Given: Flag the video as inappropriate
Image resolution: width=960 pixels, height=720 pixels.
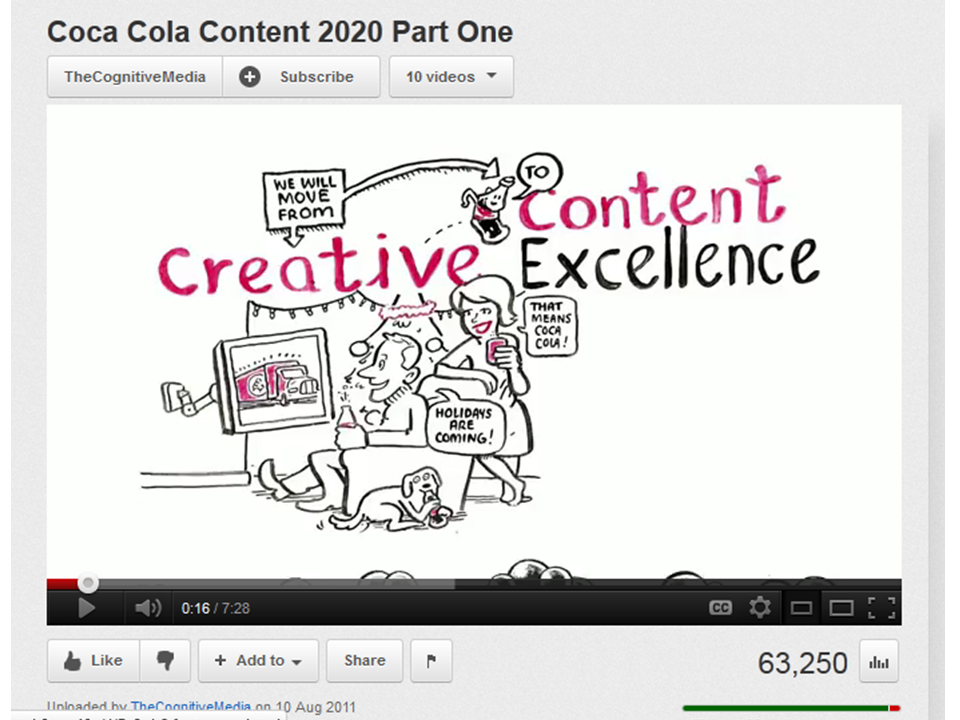Looking at the screenshot, I should point(431,661).
